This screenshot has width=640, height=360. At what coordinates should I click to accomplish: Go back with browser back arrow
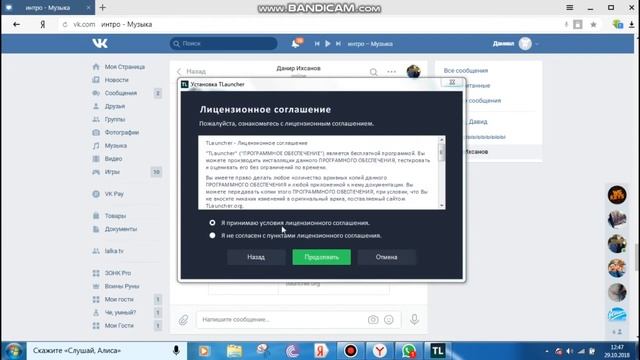tap(16, 24)
